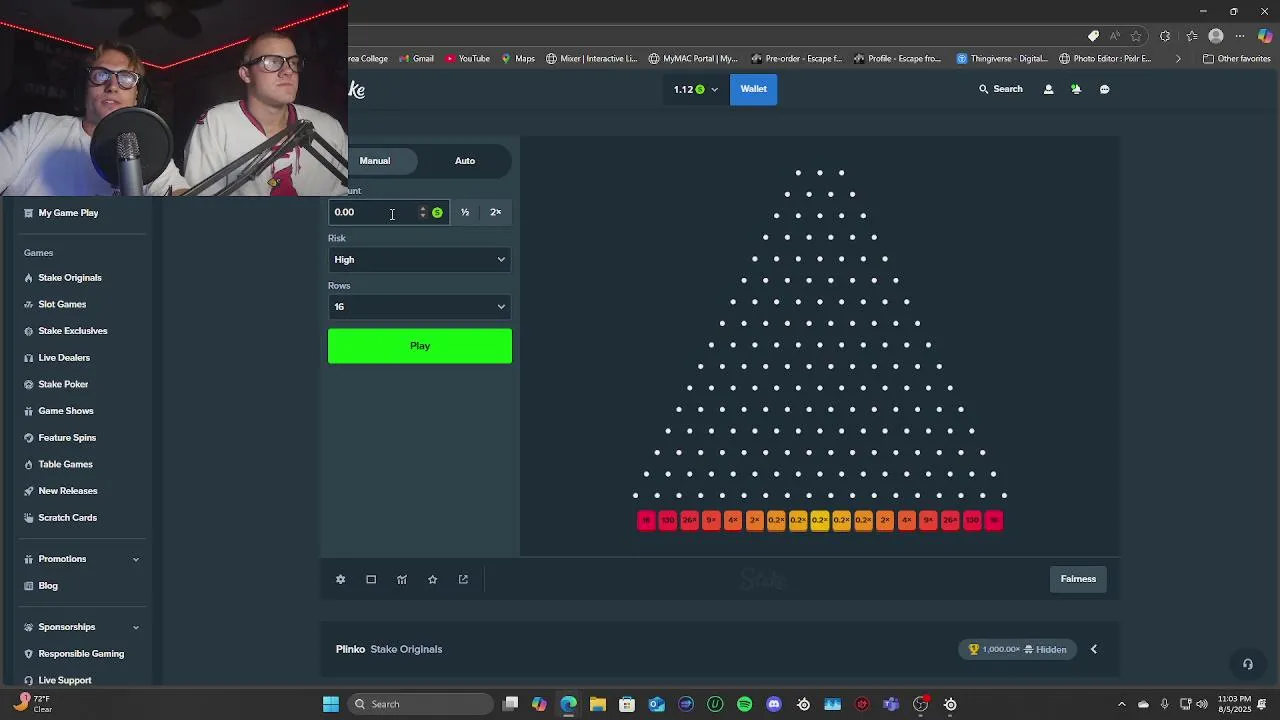Toggle theatre mode below the Plinko board
Image resolution: width=1280 pixels, height=720 pixels.
[371, 579]
